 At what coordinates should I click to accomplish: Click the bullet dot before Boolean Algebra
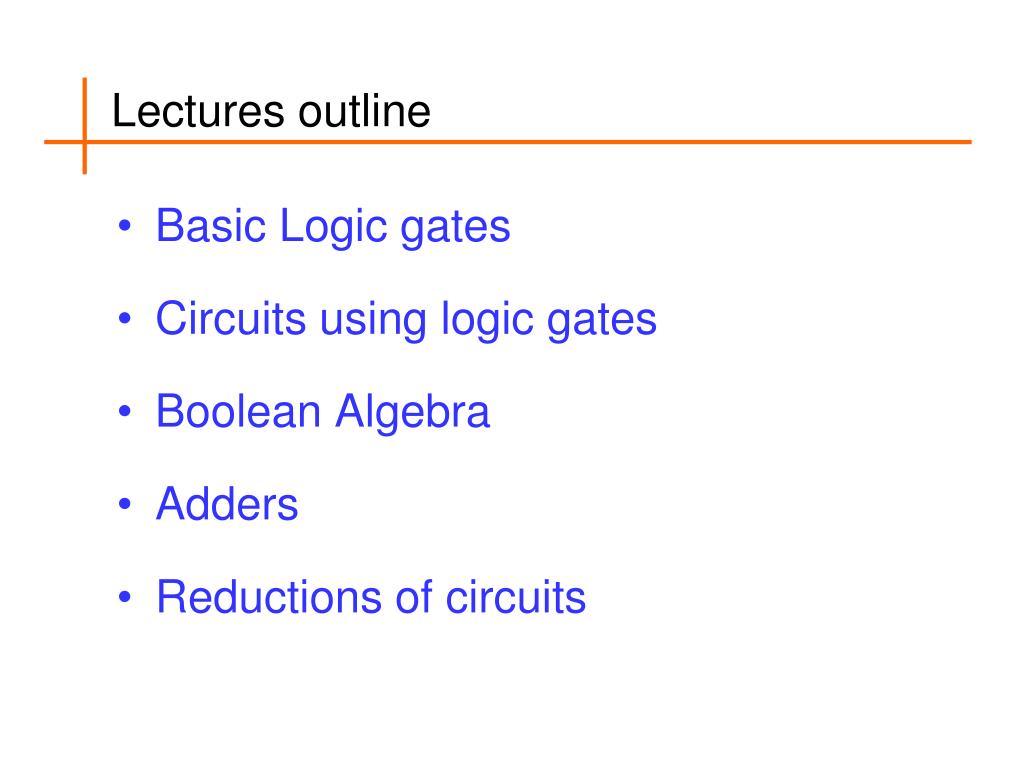pos(125,411)
